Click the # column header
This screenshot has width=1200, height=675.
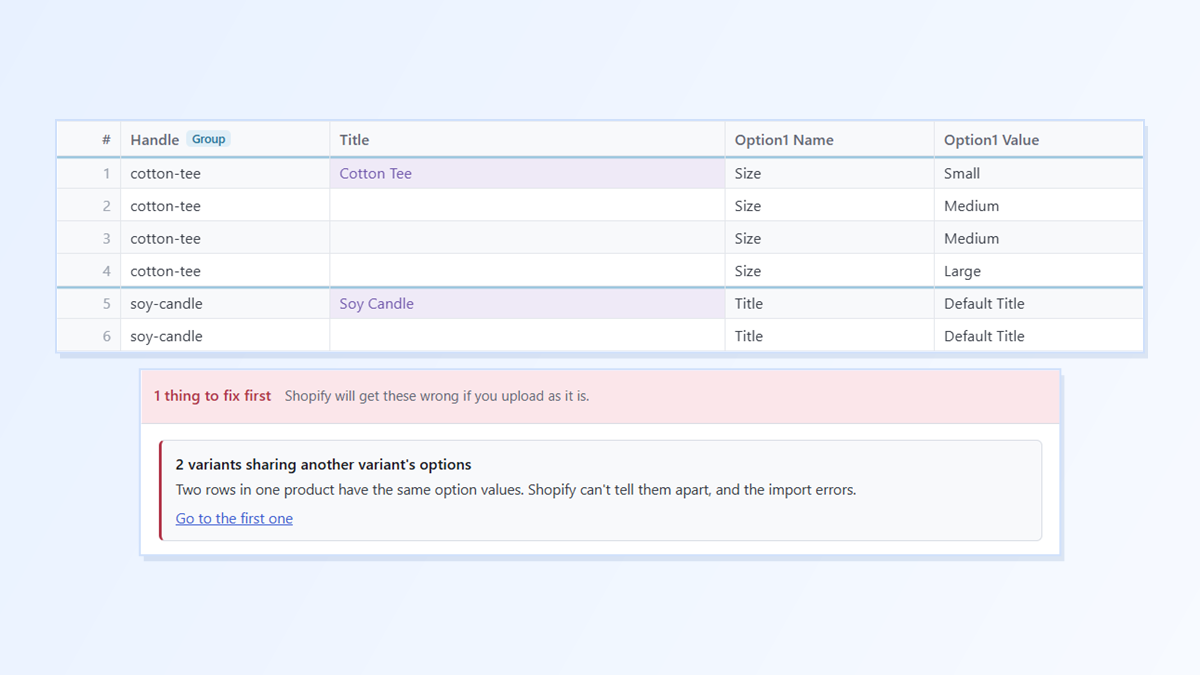(x=89, y=140)
